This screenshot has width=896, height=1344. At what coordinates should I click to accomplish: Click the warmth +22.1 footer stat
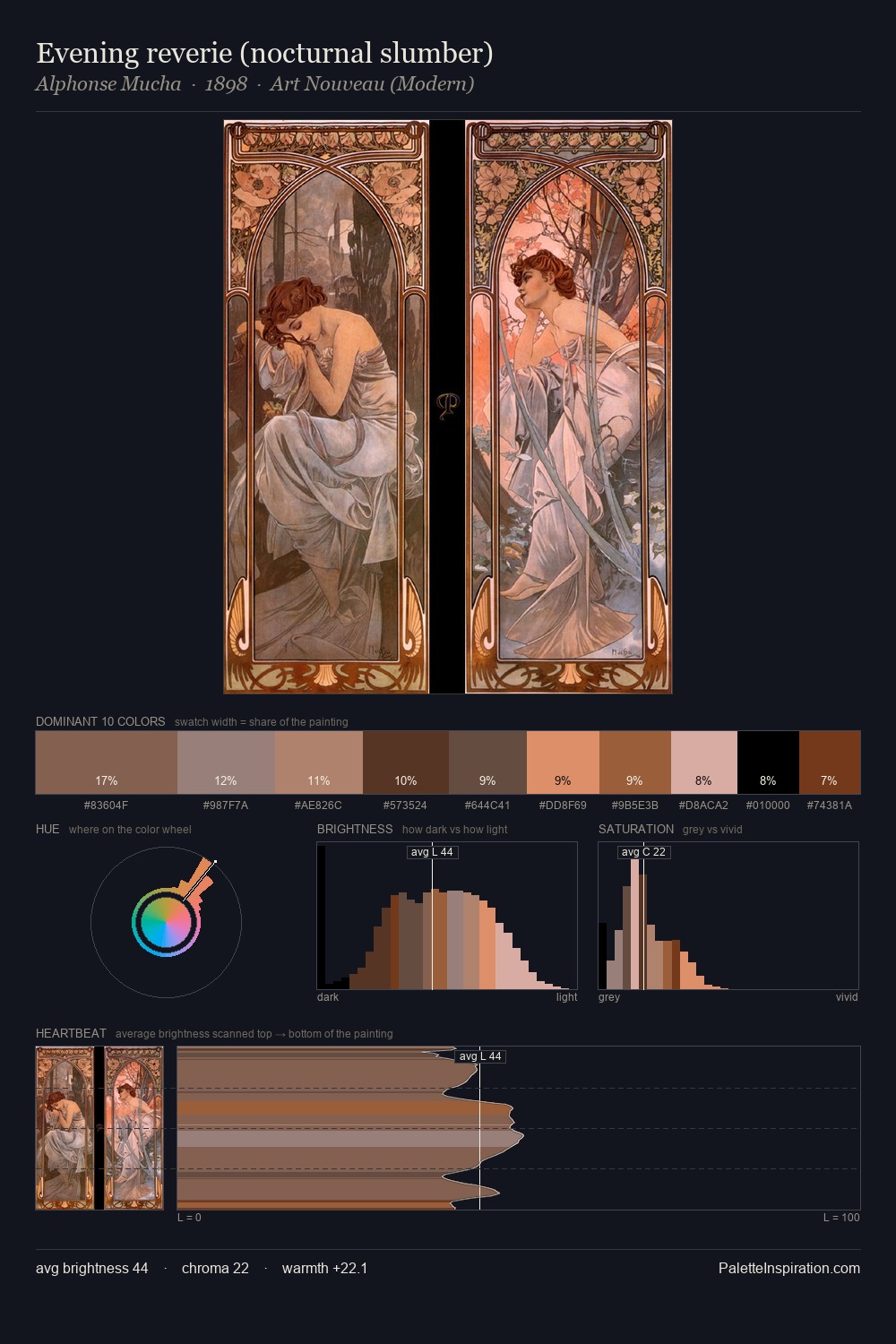click(324, 1268)
